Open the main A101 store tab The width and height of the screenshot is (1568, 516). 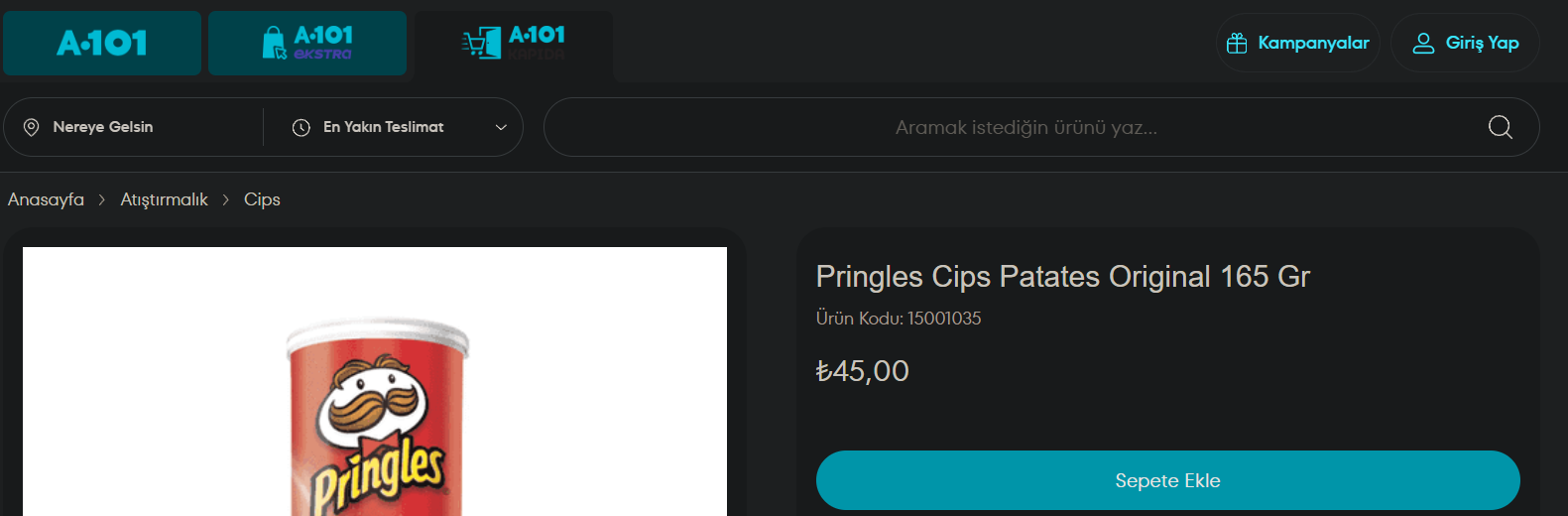102,43
